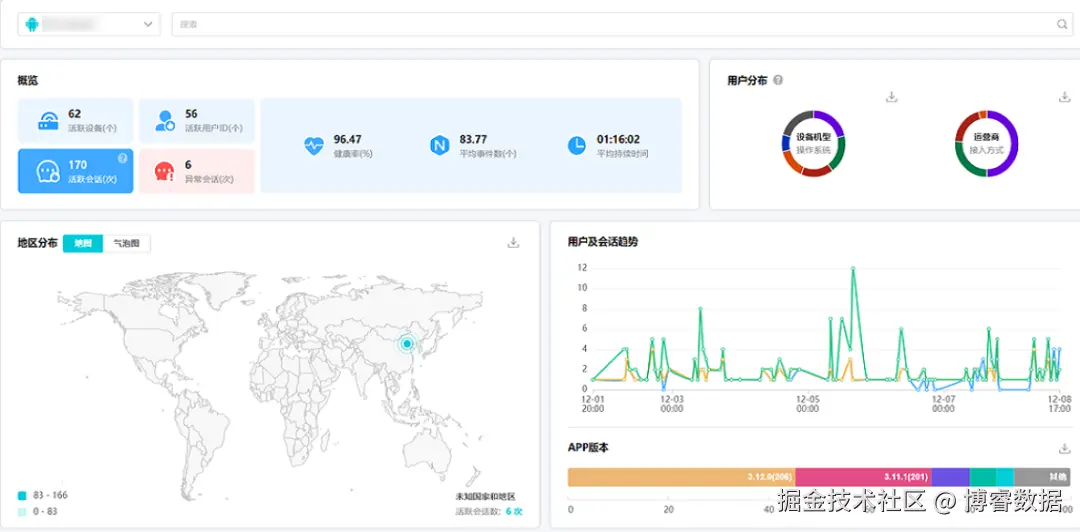Click the heart health rate icon
The image size is (1080, 532).
pyautogui.click(x=313, y=145)
